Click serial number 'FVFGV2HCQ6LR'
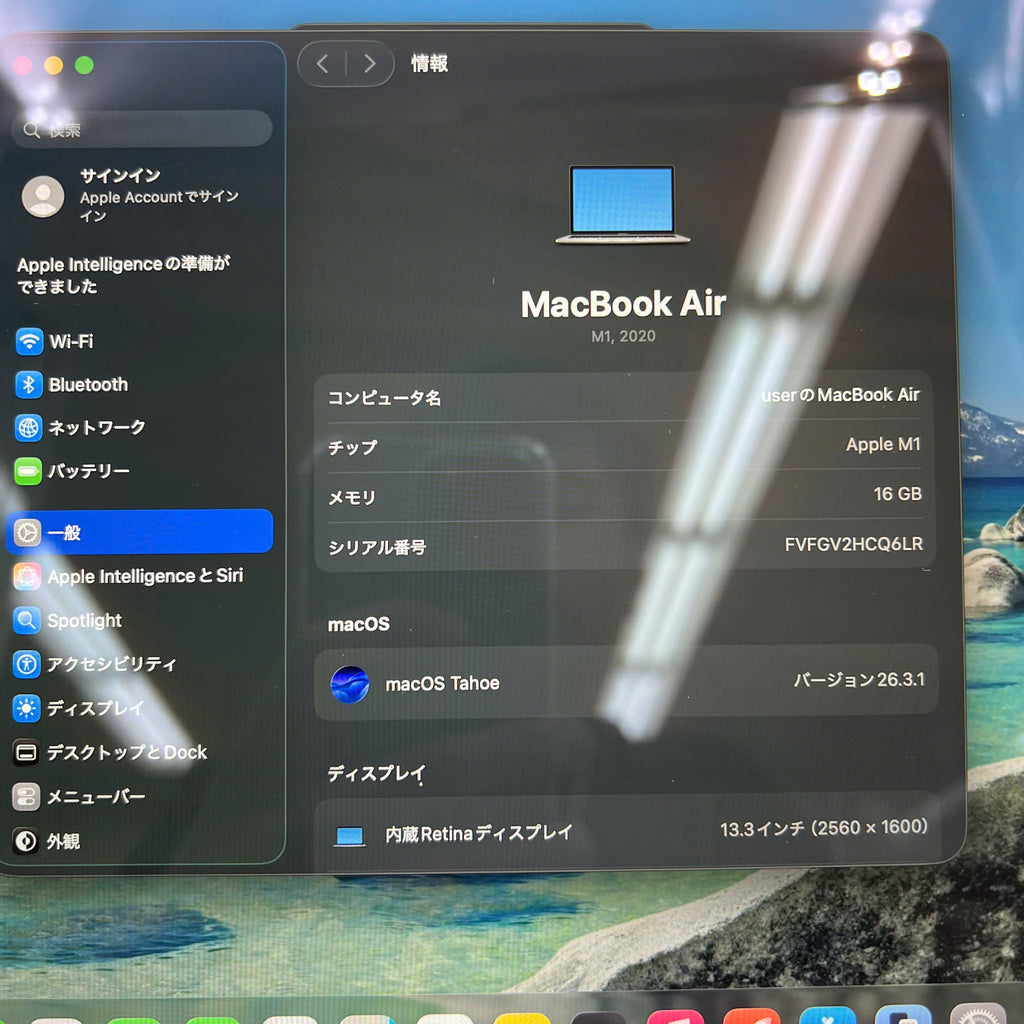The image size is (1024, 1024). pyautogui.click(x=854, y=544)
